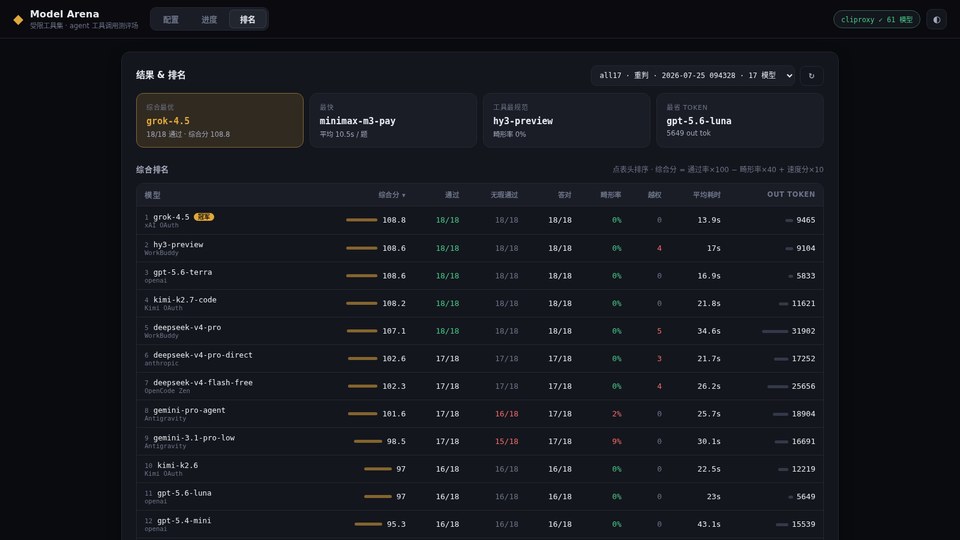The image size is (960, 540).
Task: Open the all17 run selector dropdown
Action: click(693, 75)
